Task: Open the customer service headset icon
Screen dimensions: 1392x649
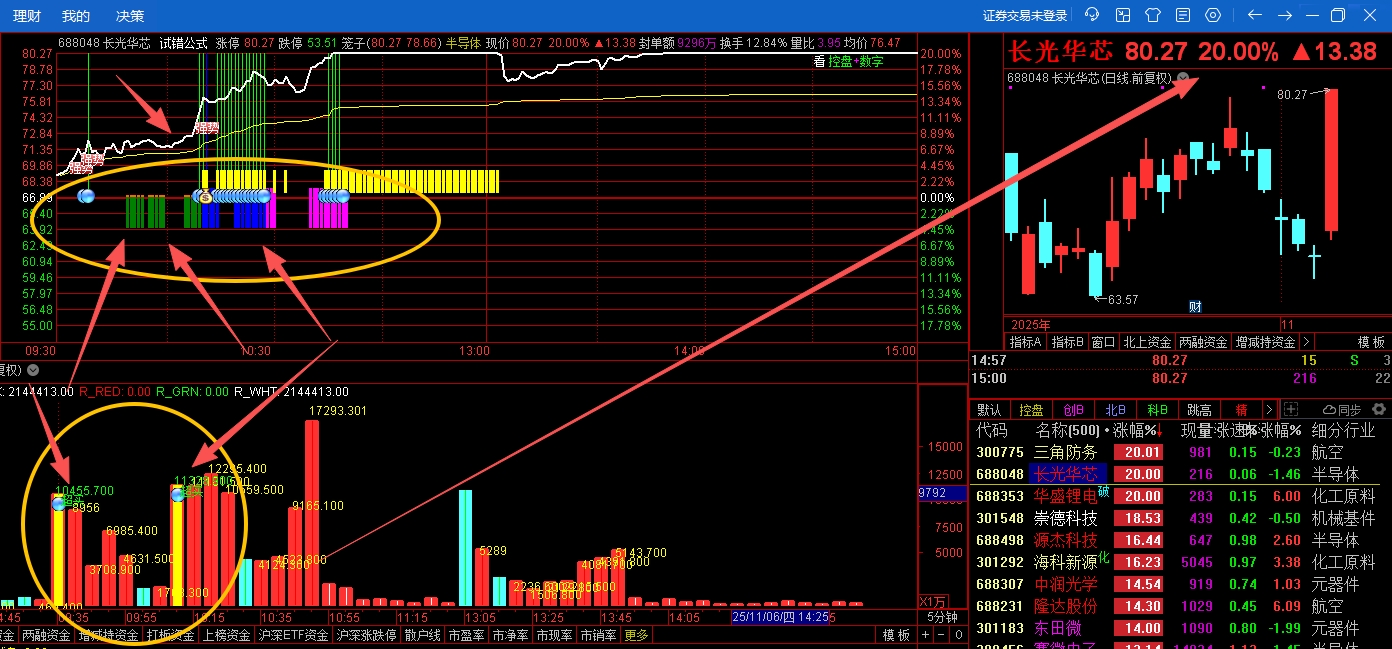Action: point(1092,15)
